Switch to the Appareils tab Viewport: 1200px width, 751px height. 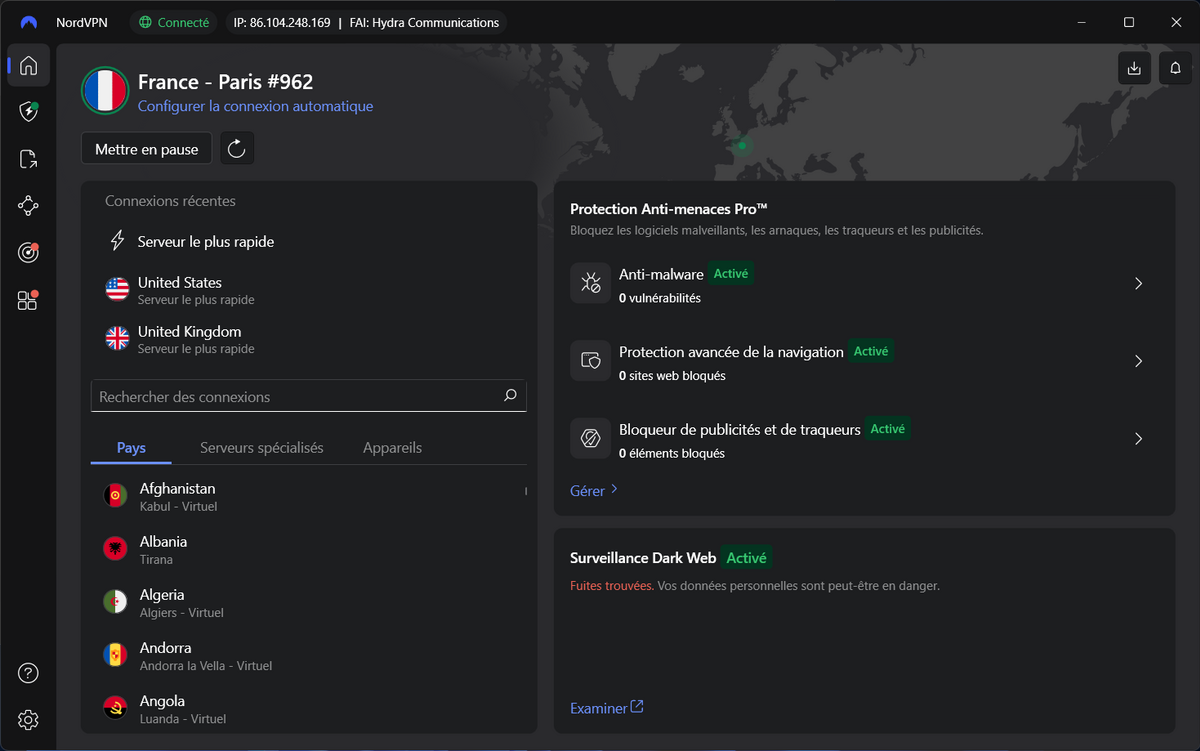coord(392,447)
